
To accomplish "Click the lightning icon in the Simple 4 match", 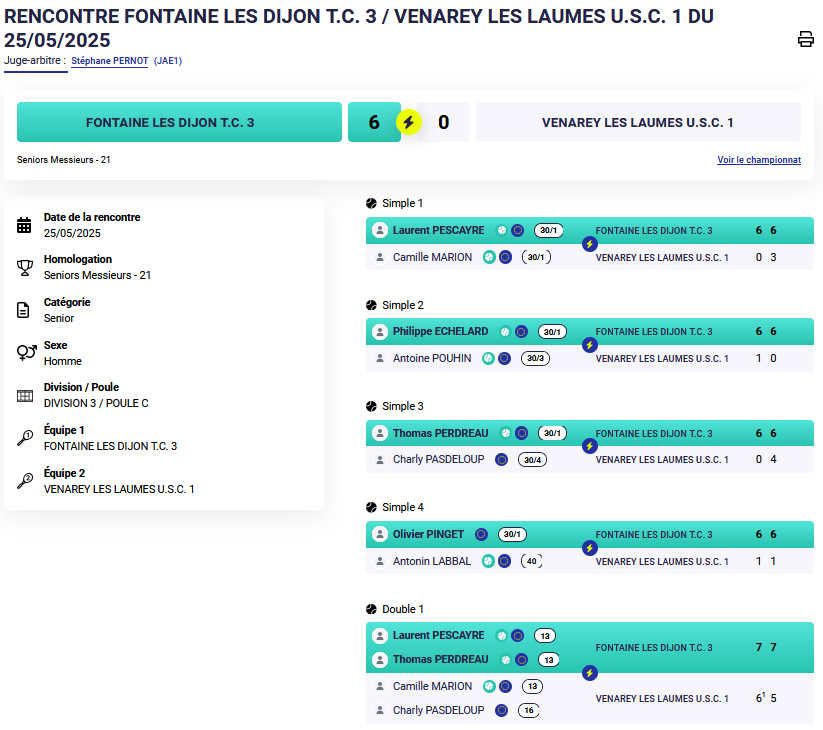I will pos(589,548).
